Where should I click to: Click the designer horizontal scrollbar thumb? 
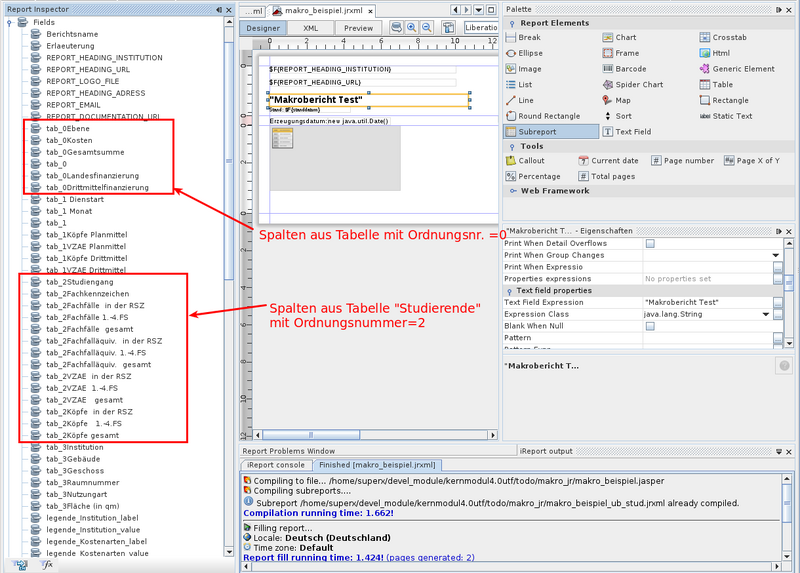coord(311,435)
